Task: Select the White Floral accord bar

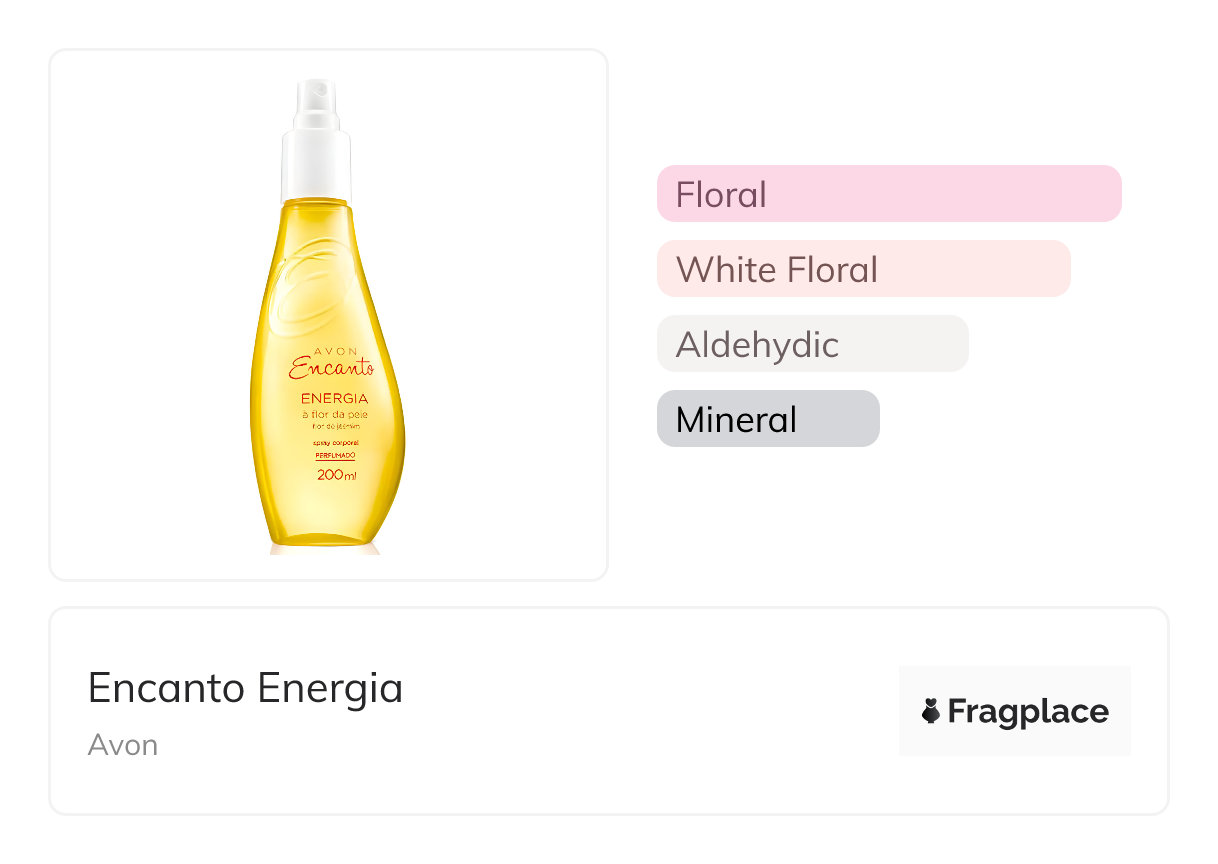Action: click(863, 269)
